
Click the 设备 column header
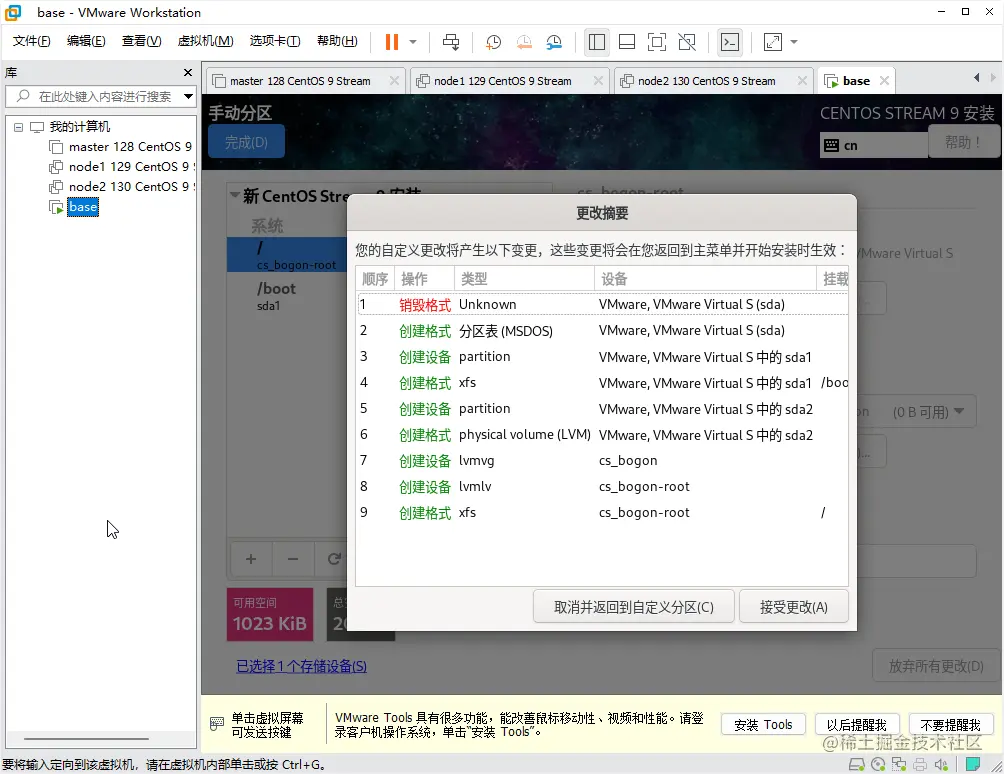pyautogui.click(x=705, y=279)
